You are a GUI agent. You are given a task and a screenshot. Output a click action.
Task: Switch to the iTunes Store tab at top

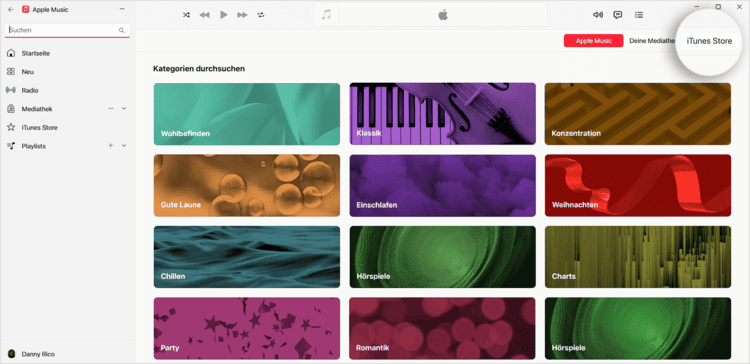[x=709, y=41]
